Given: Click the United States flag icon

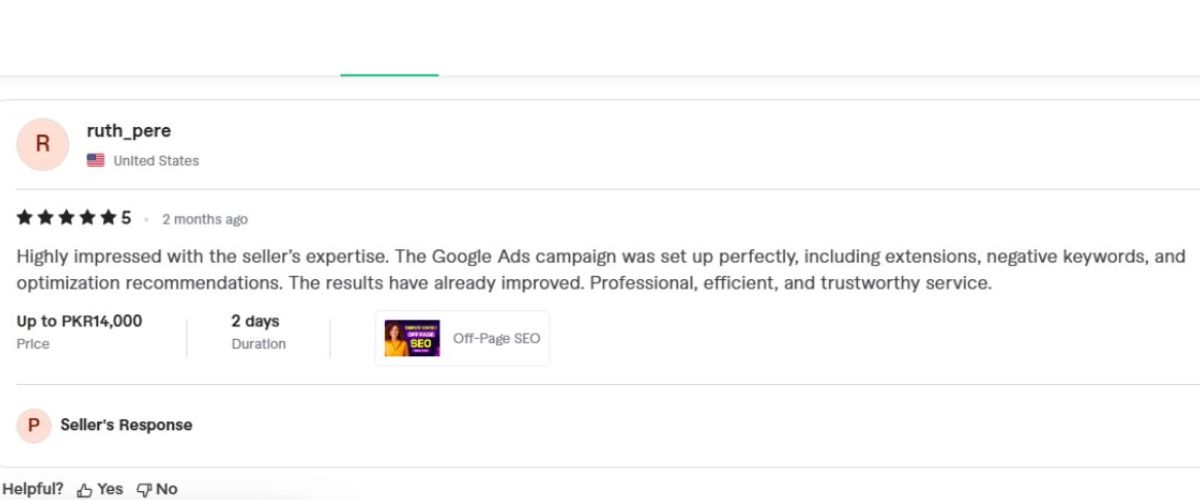Looking at the screenshot, I should click(x=96, y=160).
